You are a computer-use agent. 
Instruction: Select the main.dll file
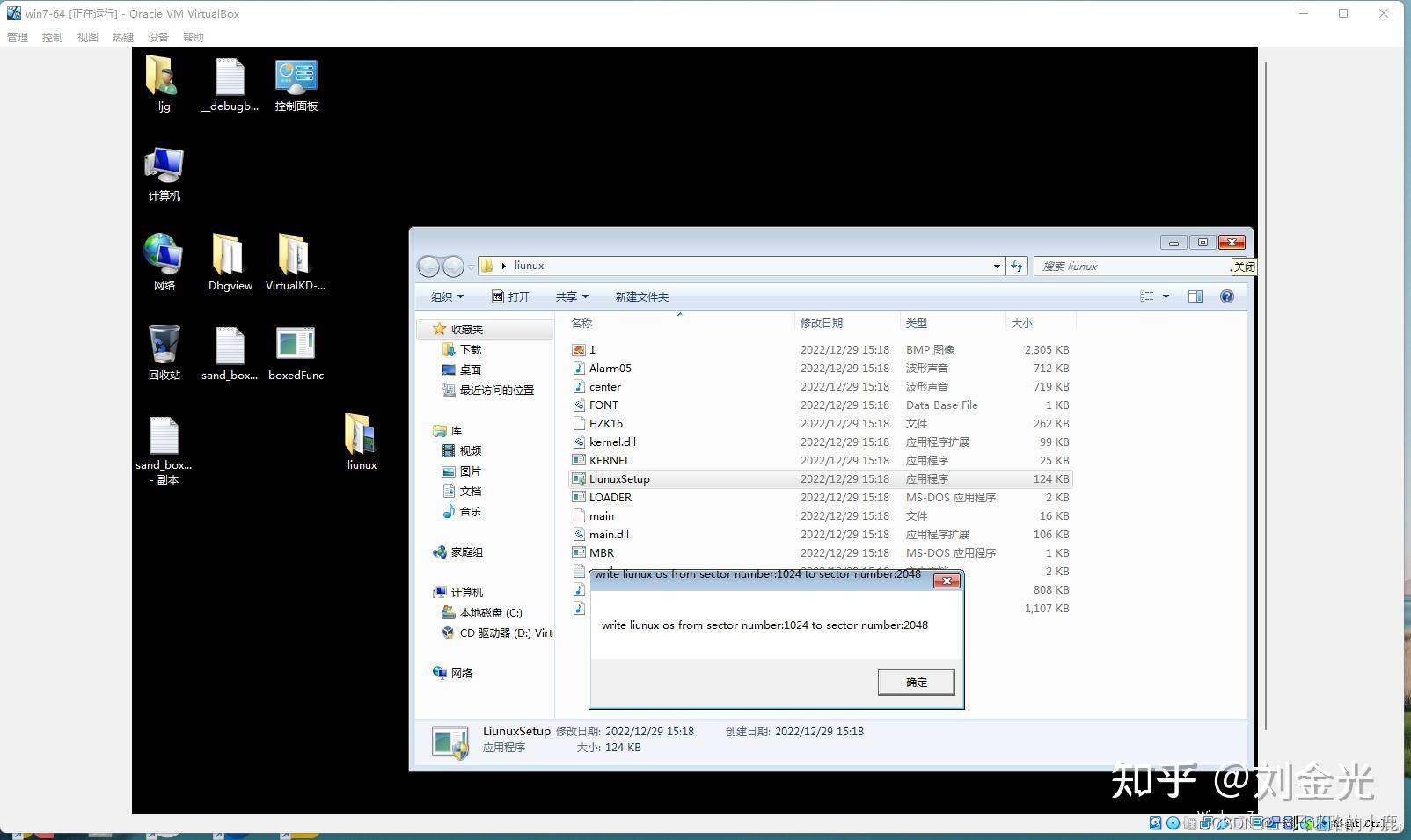[820, 534]
